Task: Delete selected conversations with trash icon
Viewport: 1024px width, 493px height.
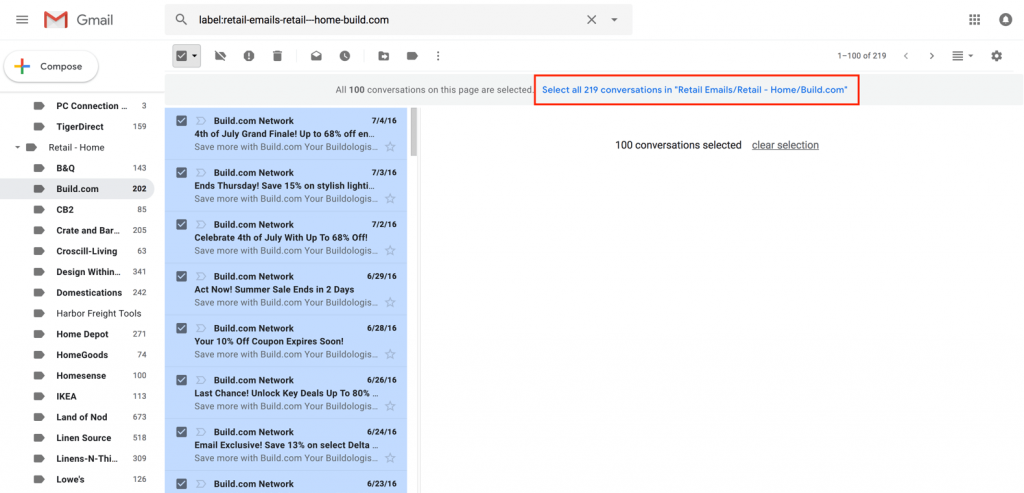Action: coord(278,56)
